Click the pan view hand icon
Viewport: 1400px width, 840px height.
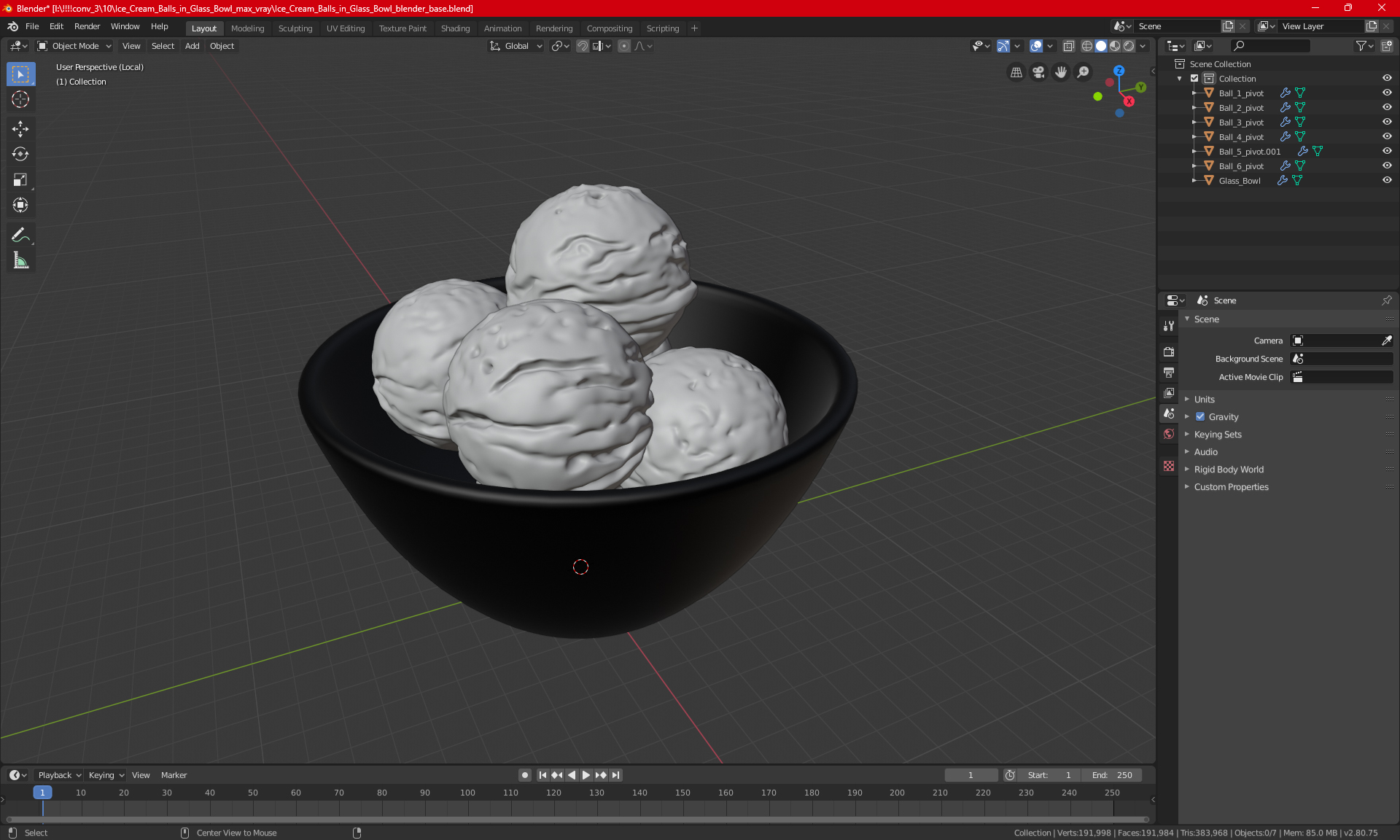1061,72
